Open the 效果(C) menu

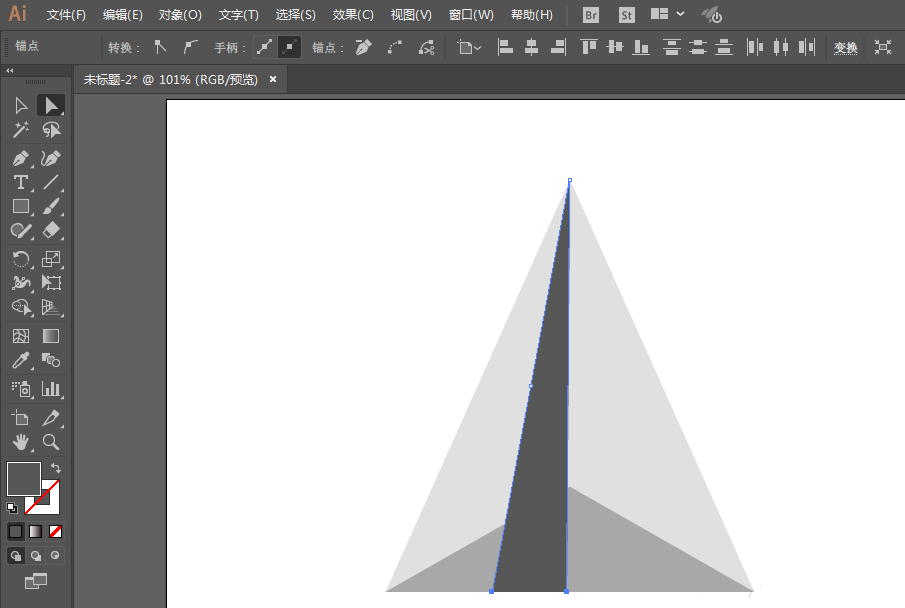[x=353, y=15]
